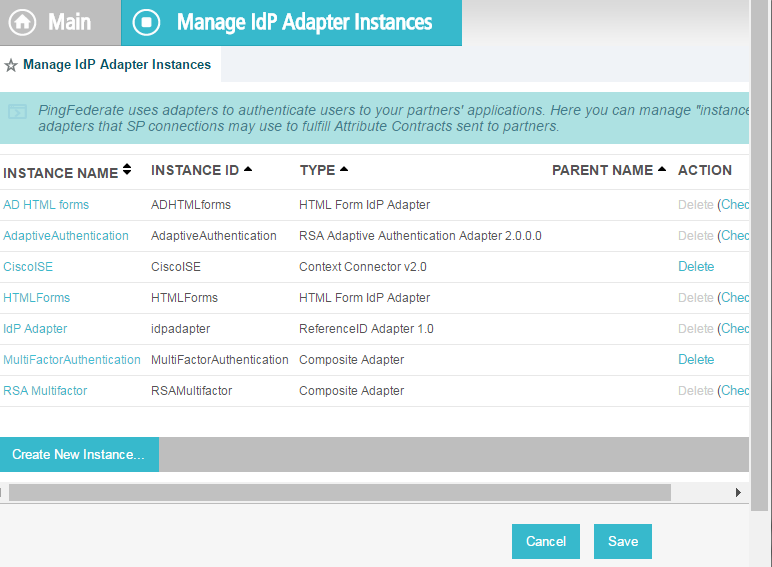Sort by Instance Name using its arrow icon

pyautogui.click(x=127, y=169)
